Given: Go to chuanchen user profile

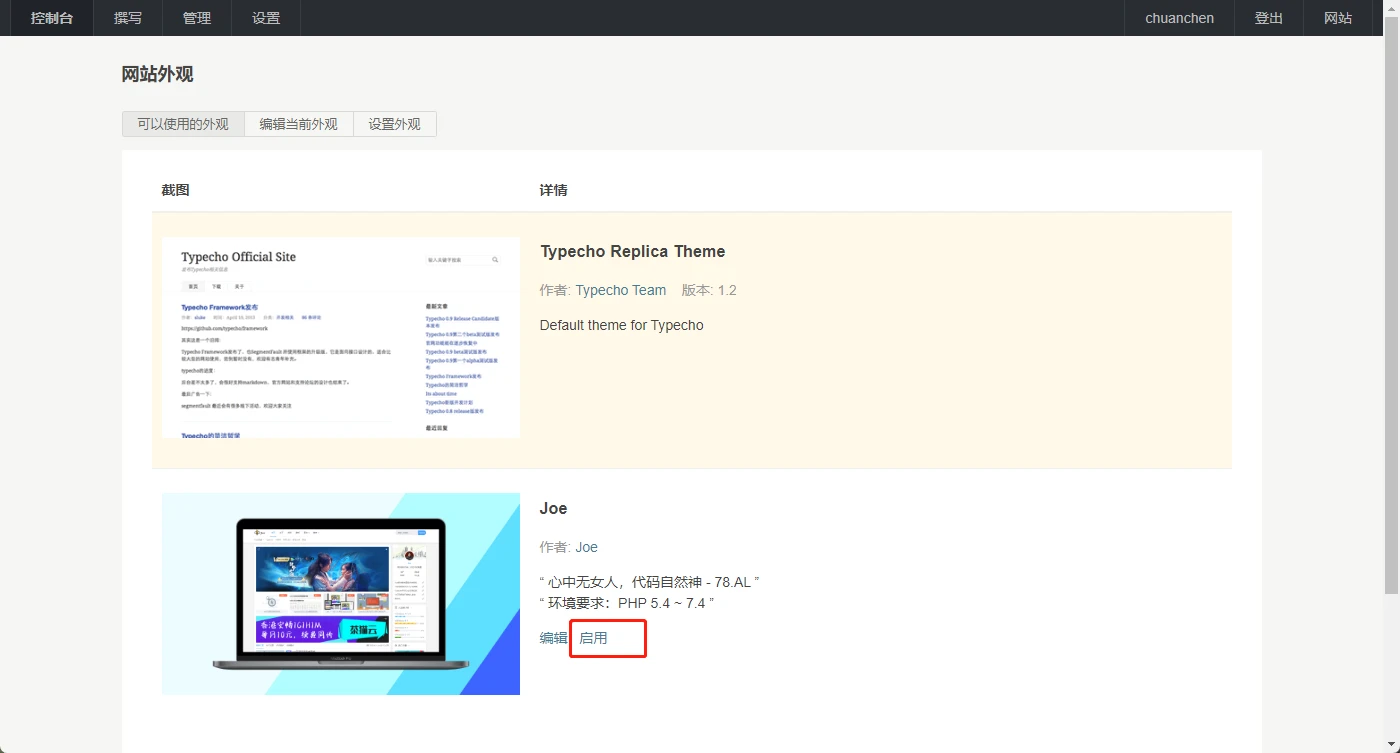Looking at the screenshot, I should [x=1179, y=18].
